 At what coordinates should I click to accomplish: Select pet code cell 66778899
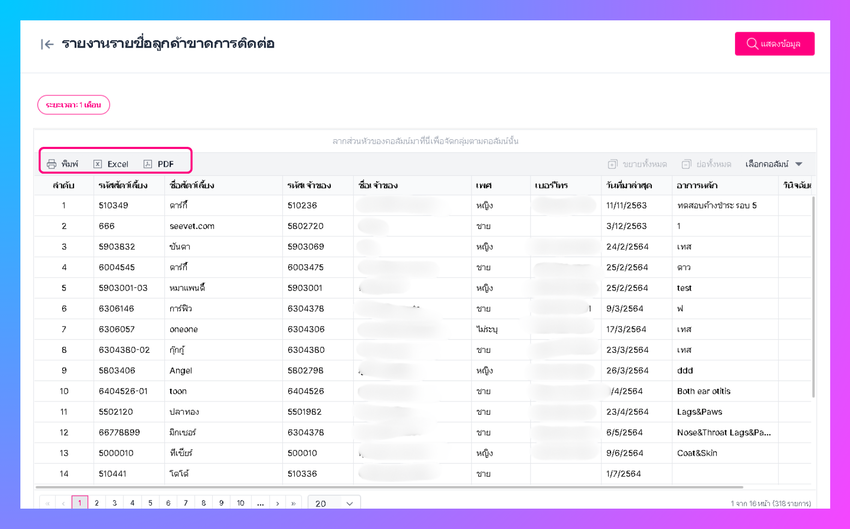[x=129, y=432]
